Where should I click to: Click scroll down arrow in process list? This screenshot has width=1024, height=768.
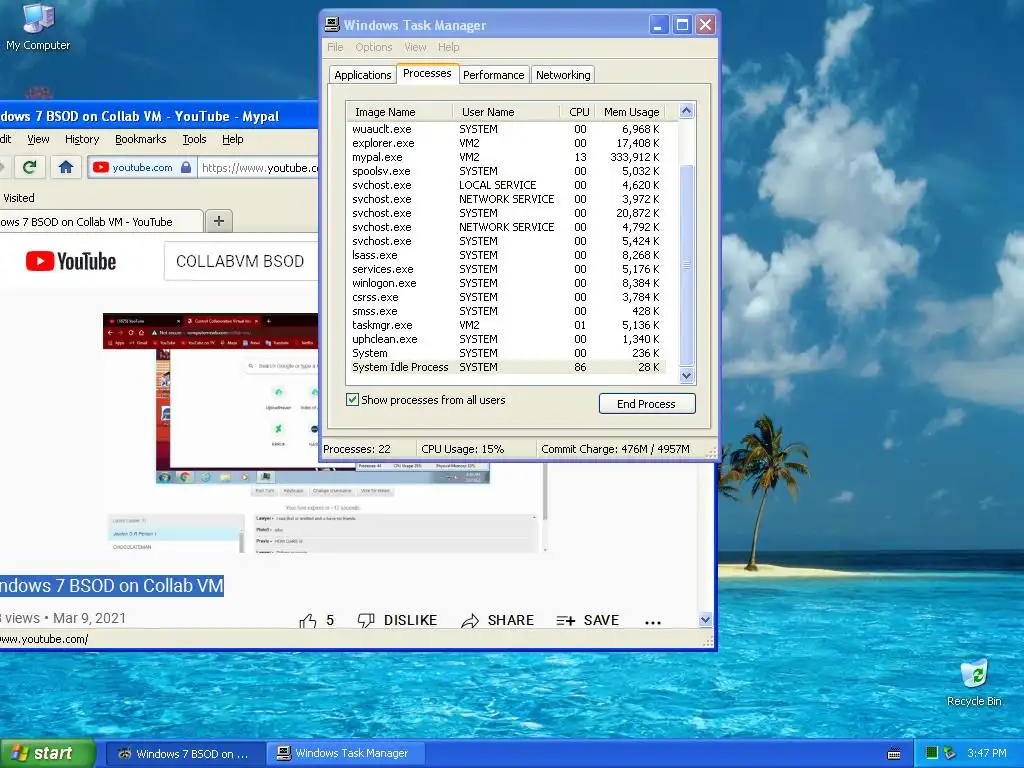click(x=686, y=376)
